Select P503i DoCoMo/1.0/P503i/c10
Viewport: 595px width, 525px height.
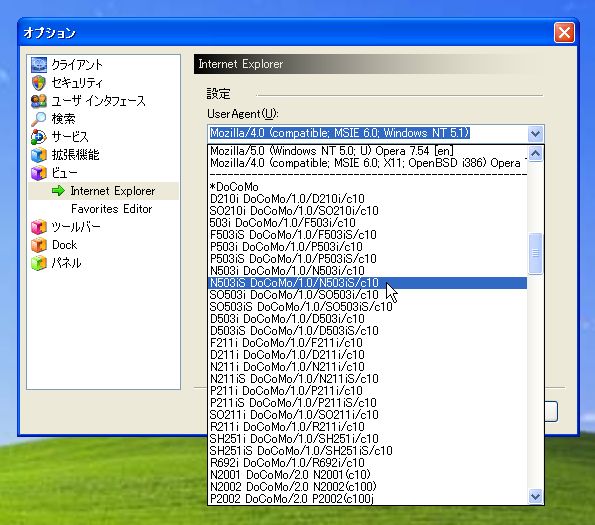pos(367,247)
